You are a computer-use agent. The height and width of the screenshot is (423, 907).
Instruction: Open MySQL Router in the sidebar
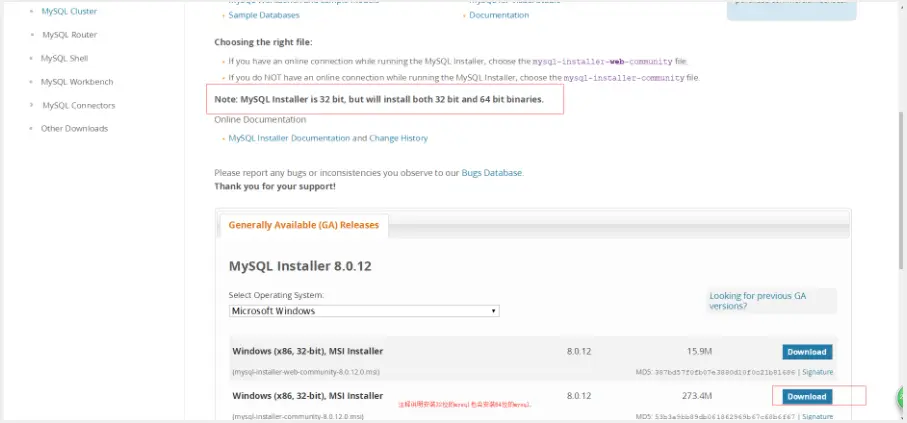[69, 35]
